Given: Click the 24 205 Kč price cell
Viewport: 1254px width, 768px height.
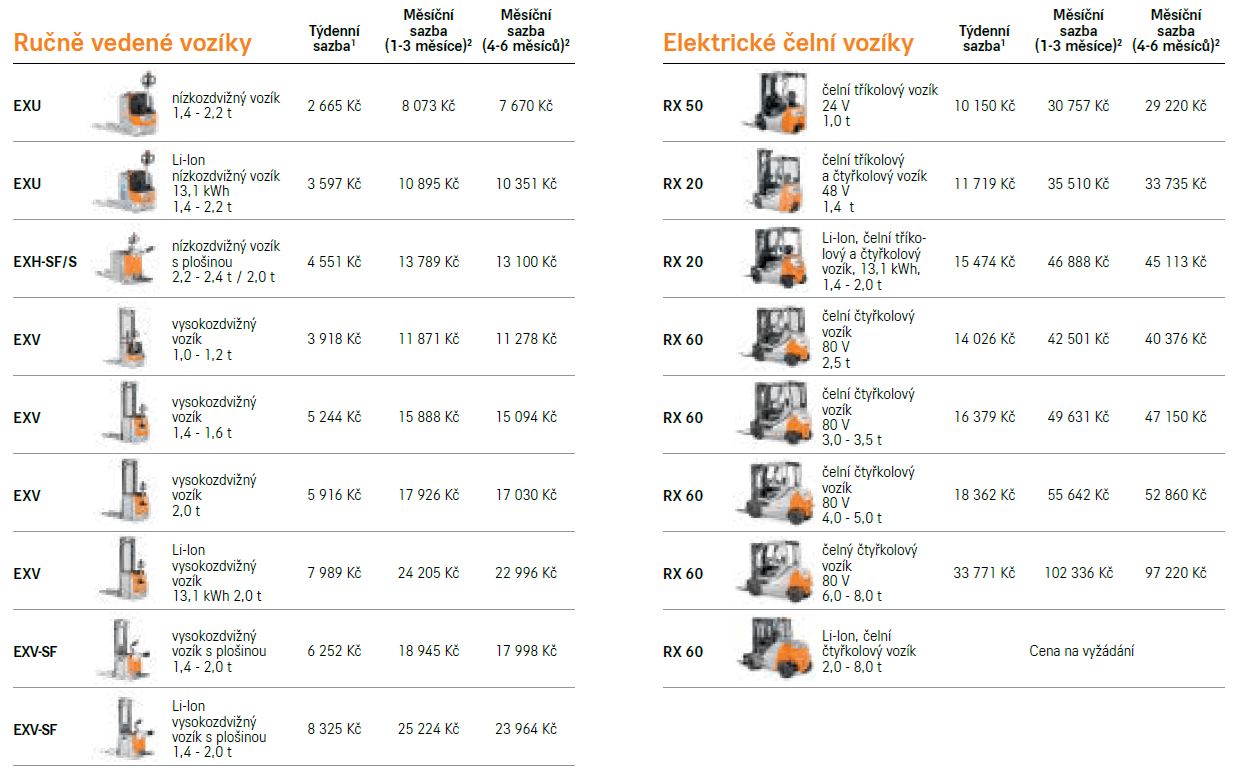Looking at the screenshot, I should coord(429,573).
